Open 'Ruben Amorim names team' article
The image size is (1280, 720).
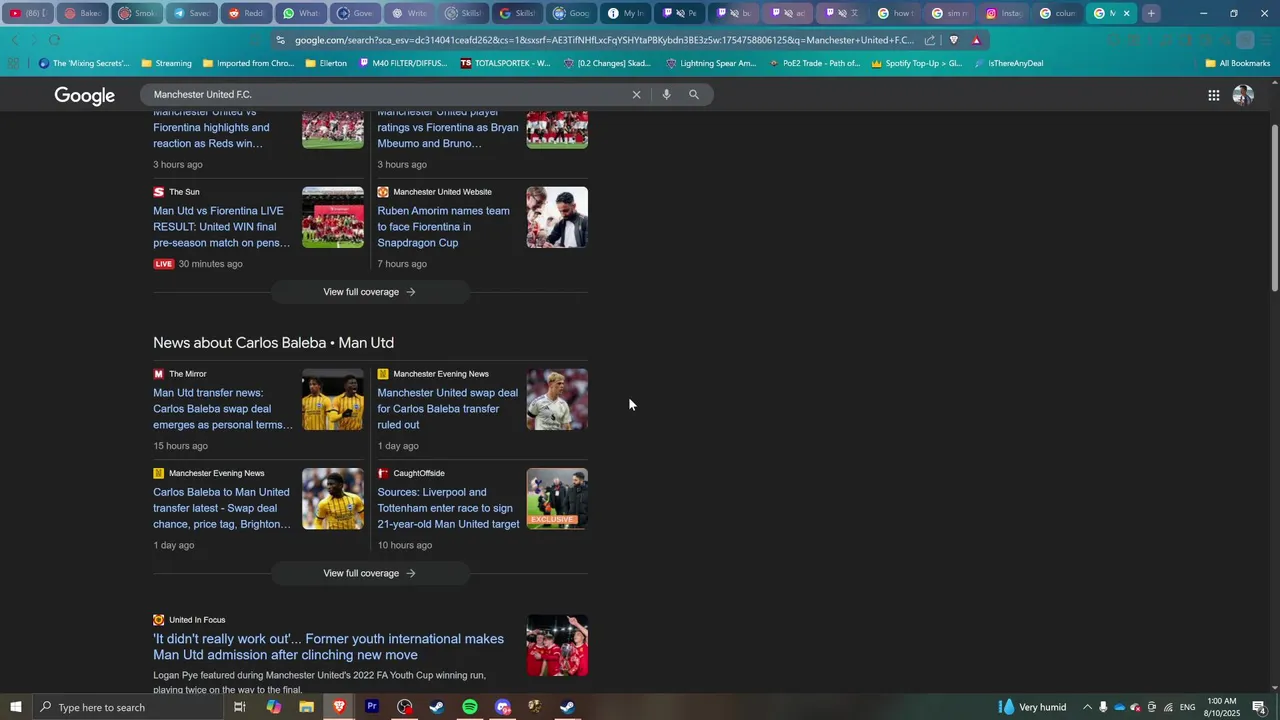pyautogui.click(x=443, y=227)
